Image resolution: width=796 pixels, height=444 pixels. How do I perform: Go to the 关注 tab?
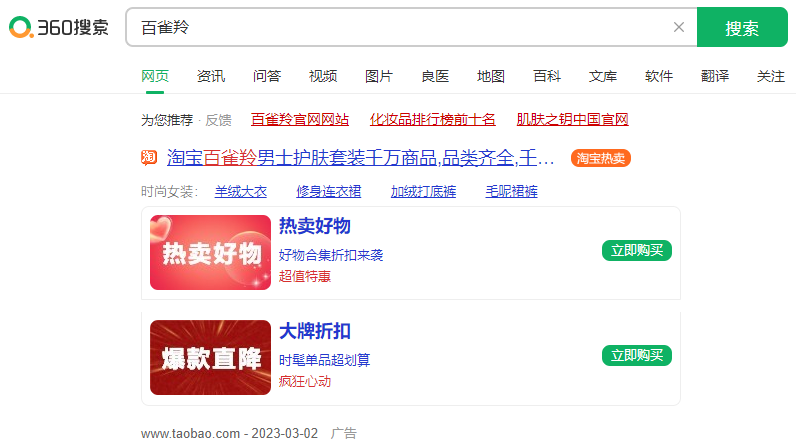[x=771, y=77]
